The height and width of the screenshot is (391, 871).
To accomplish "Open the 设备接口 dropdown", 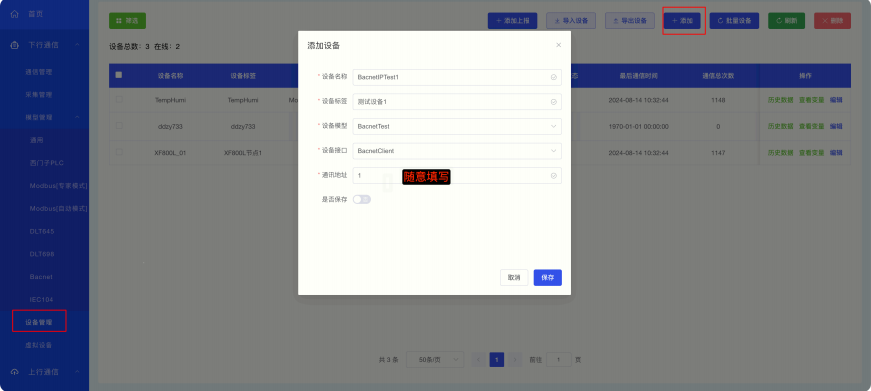I will pyautogui.click(x=457, y=151).
